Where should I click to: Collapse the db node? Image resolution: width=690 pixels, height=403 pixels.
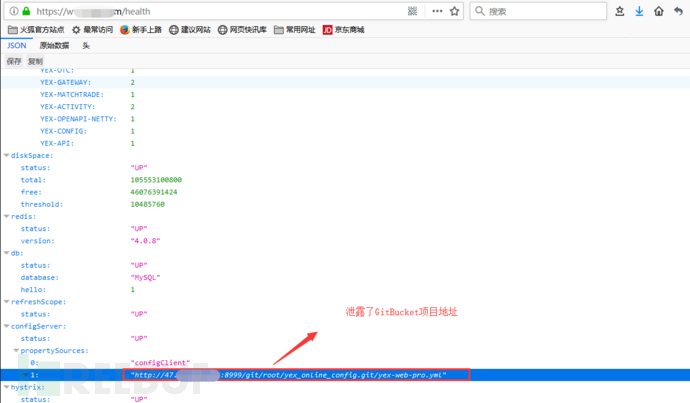pos(7,253)
